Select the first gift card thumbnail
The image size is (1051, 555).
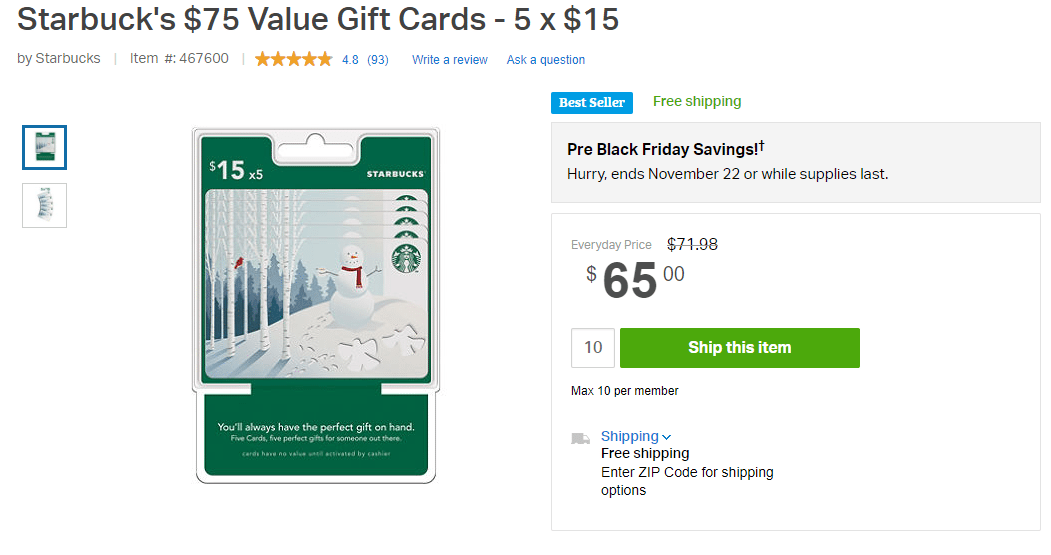(x=44, y=147)
